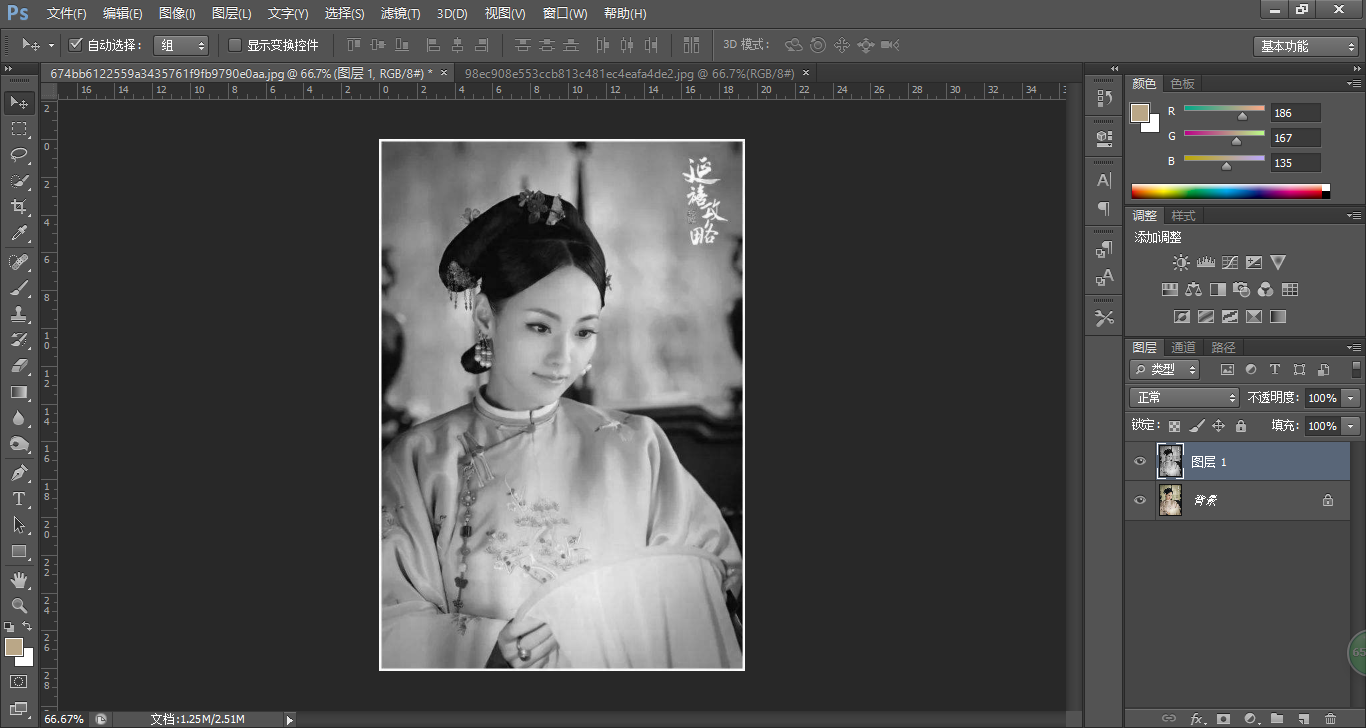Image resolution: width=1366 pixels, height=728 pixels.
Task: Select the Path Selection tool
Action: pos(19,525)
